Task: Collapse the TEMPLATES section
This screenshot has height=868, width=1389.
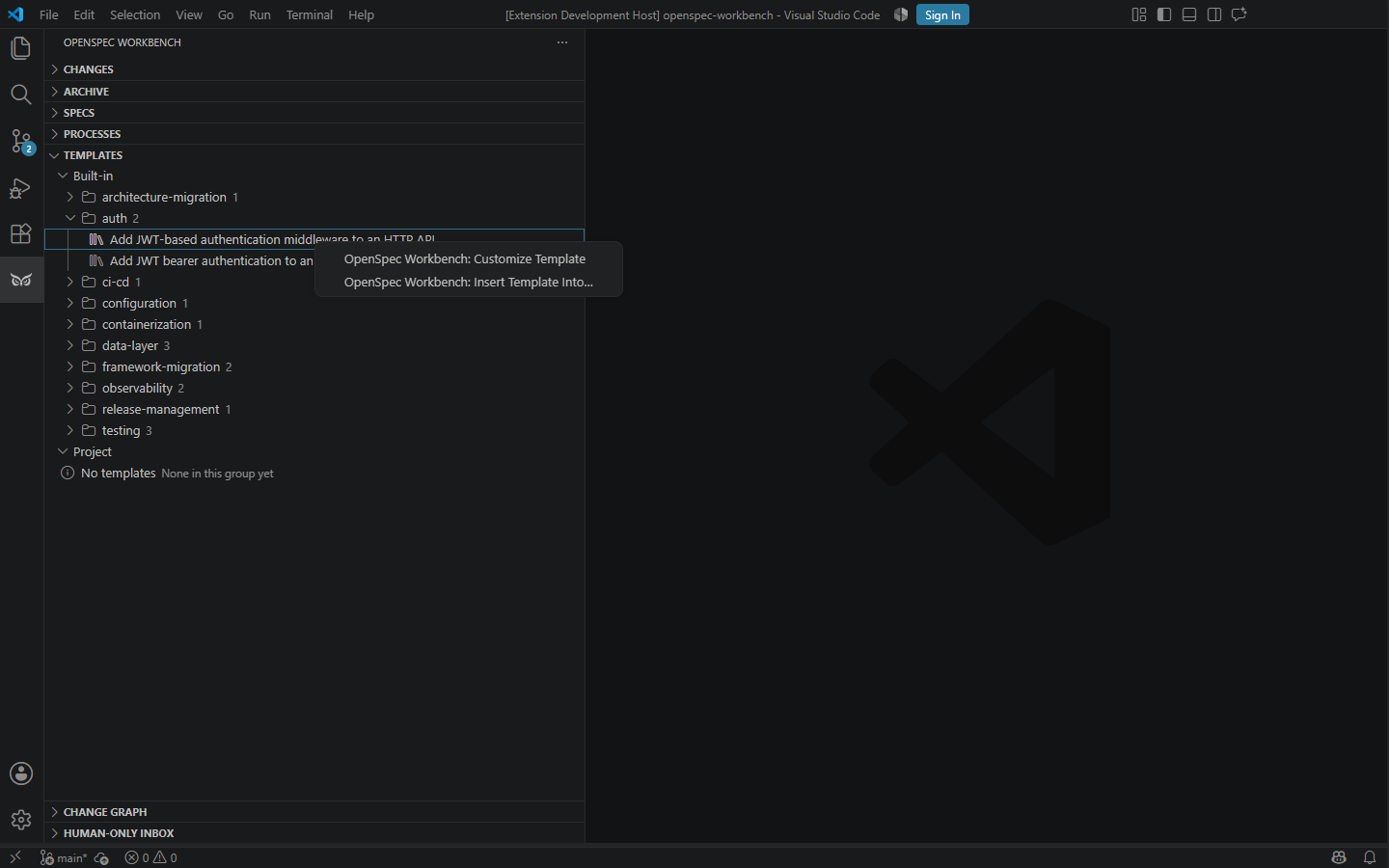Action: click(314, 154)
